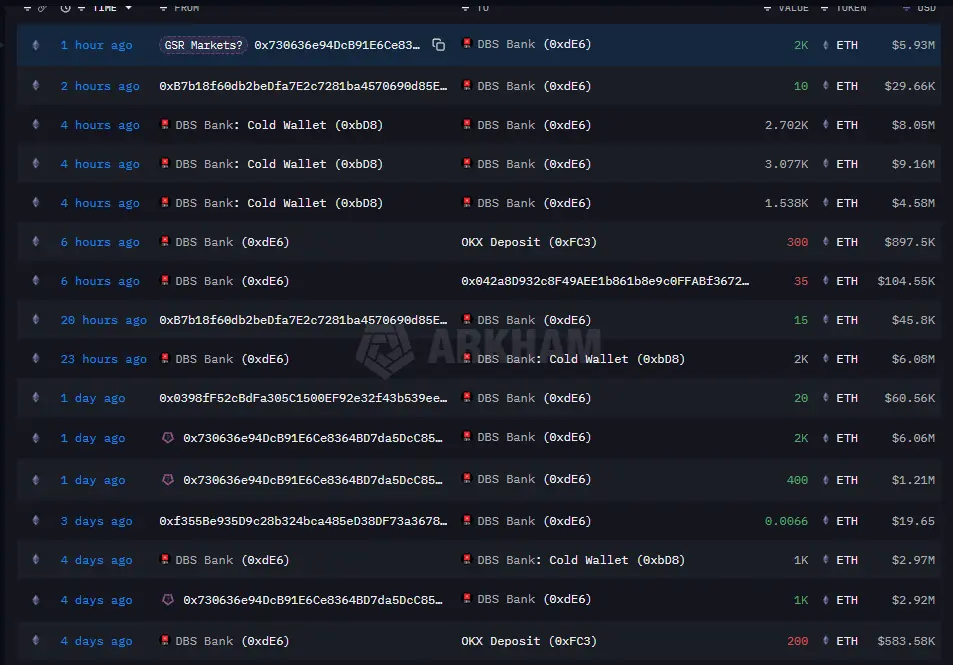This screenshot has height=665, width=953.
Task: Open the '20 hours ago' transaction timestamp
Action: (103, 320)
